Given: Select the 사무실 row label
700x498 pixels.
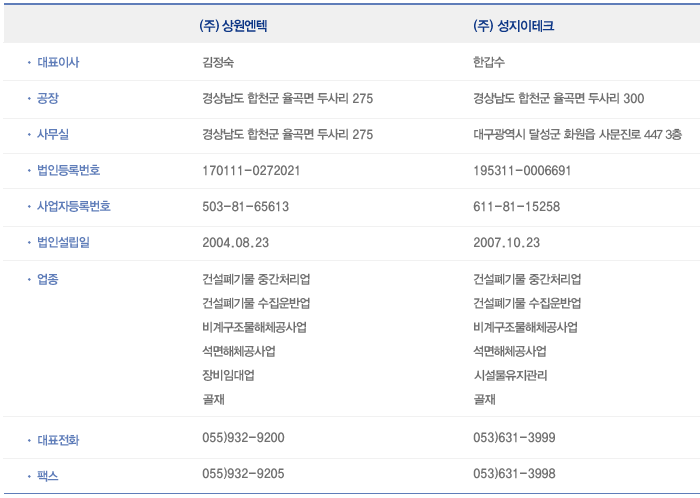Looking at the screenshot, I should (53, 134).
